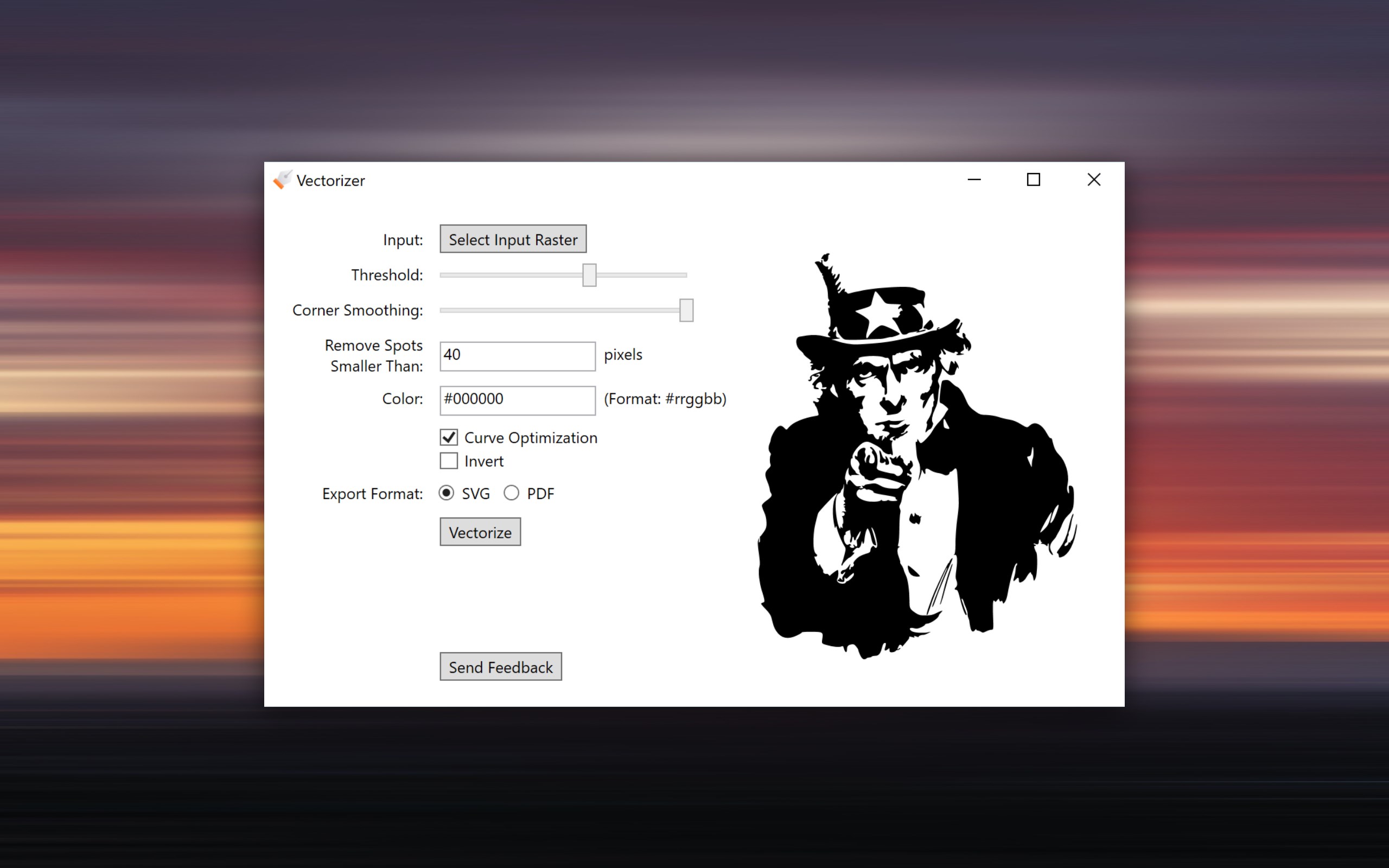Click the Corner Smoothing slider handle
This screenshot has height=868, width=1389.
(x=685, y=309)
